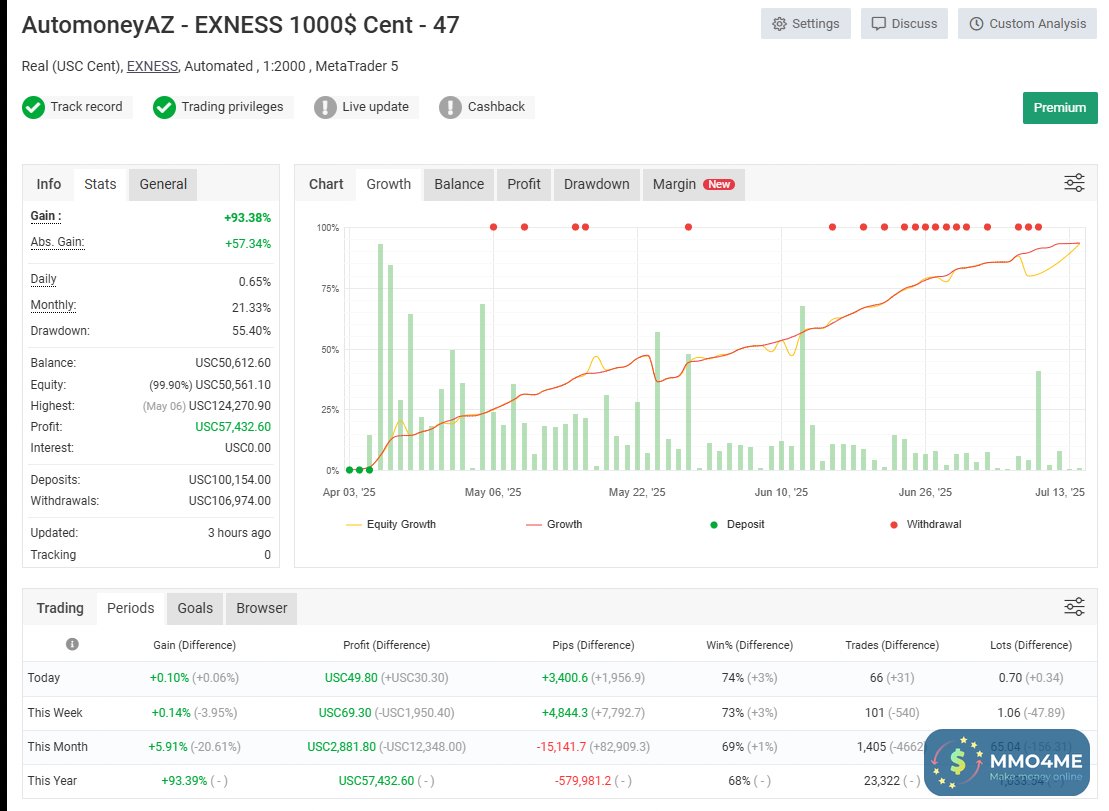Open Custom Analysis

click(x=1027, y=24)
